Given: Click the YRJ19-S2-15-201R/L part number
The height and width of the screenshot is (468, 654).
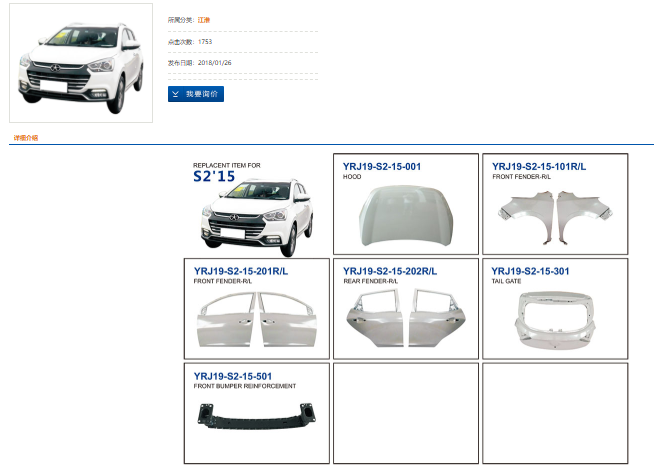Looking at the screenshot, I should (x=241, y=271).
